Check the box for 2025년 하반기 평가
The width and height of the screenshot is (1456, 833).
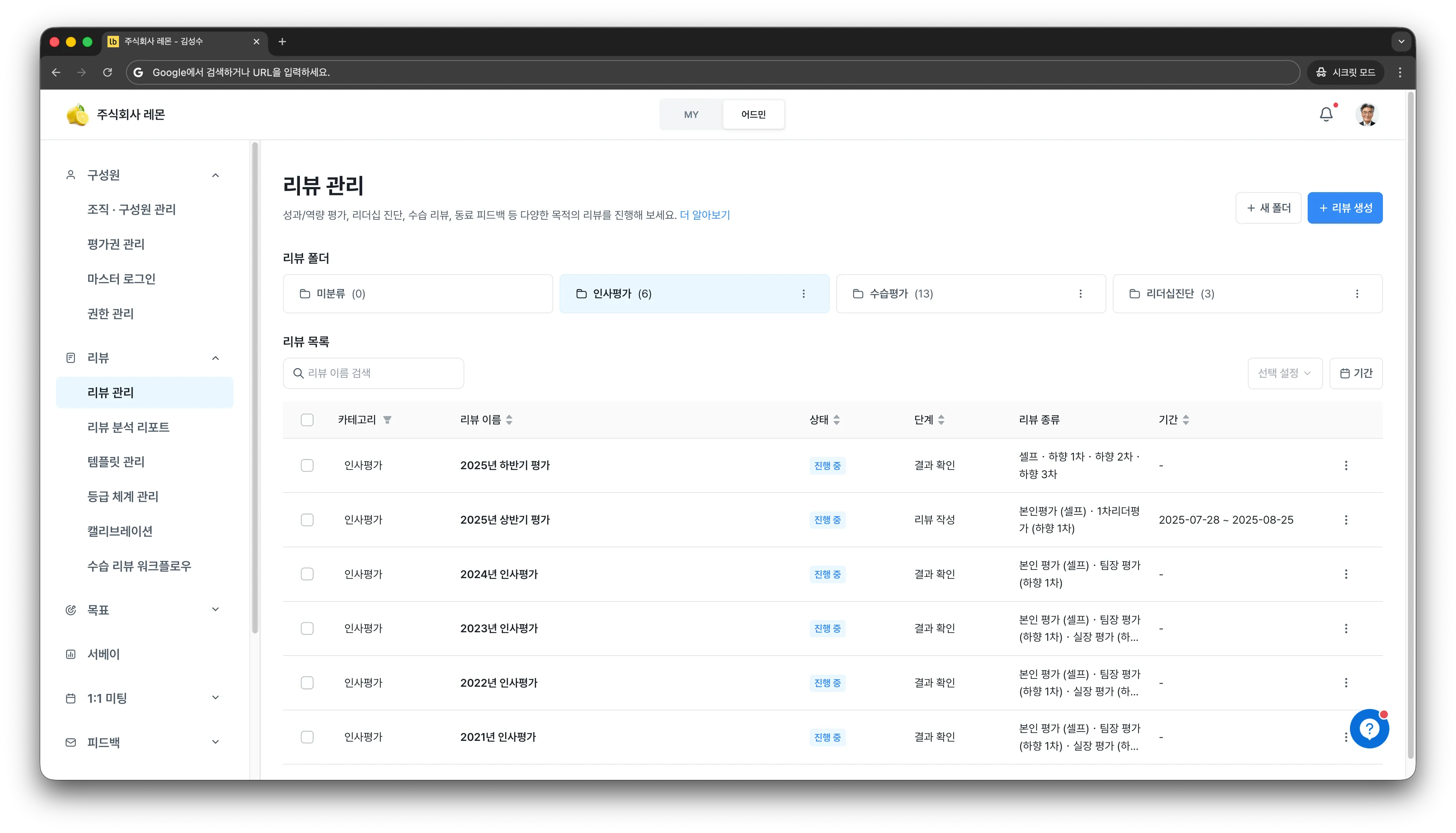pyautogui.click(x=307, y=465)
